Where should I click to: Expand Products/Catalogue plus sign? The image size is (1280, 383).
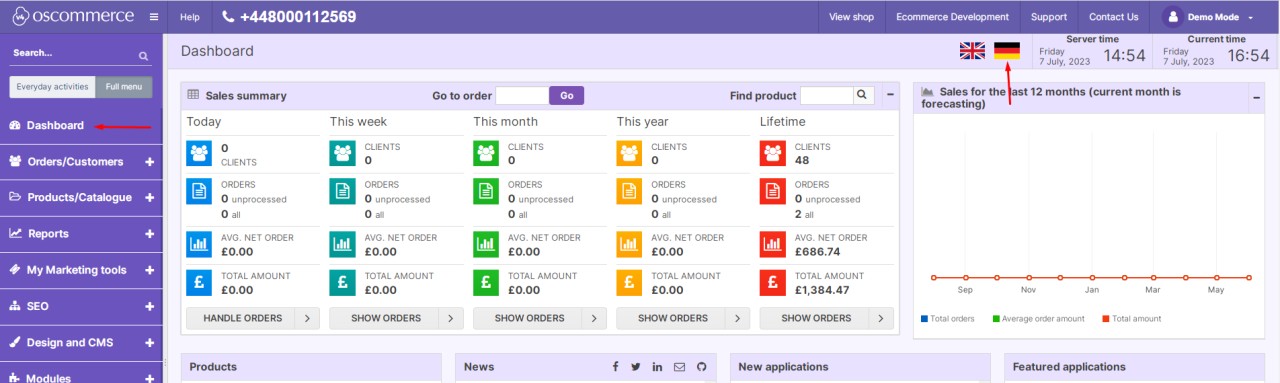149,198
